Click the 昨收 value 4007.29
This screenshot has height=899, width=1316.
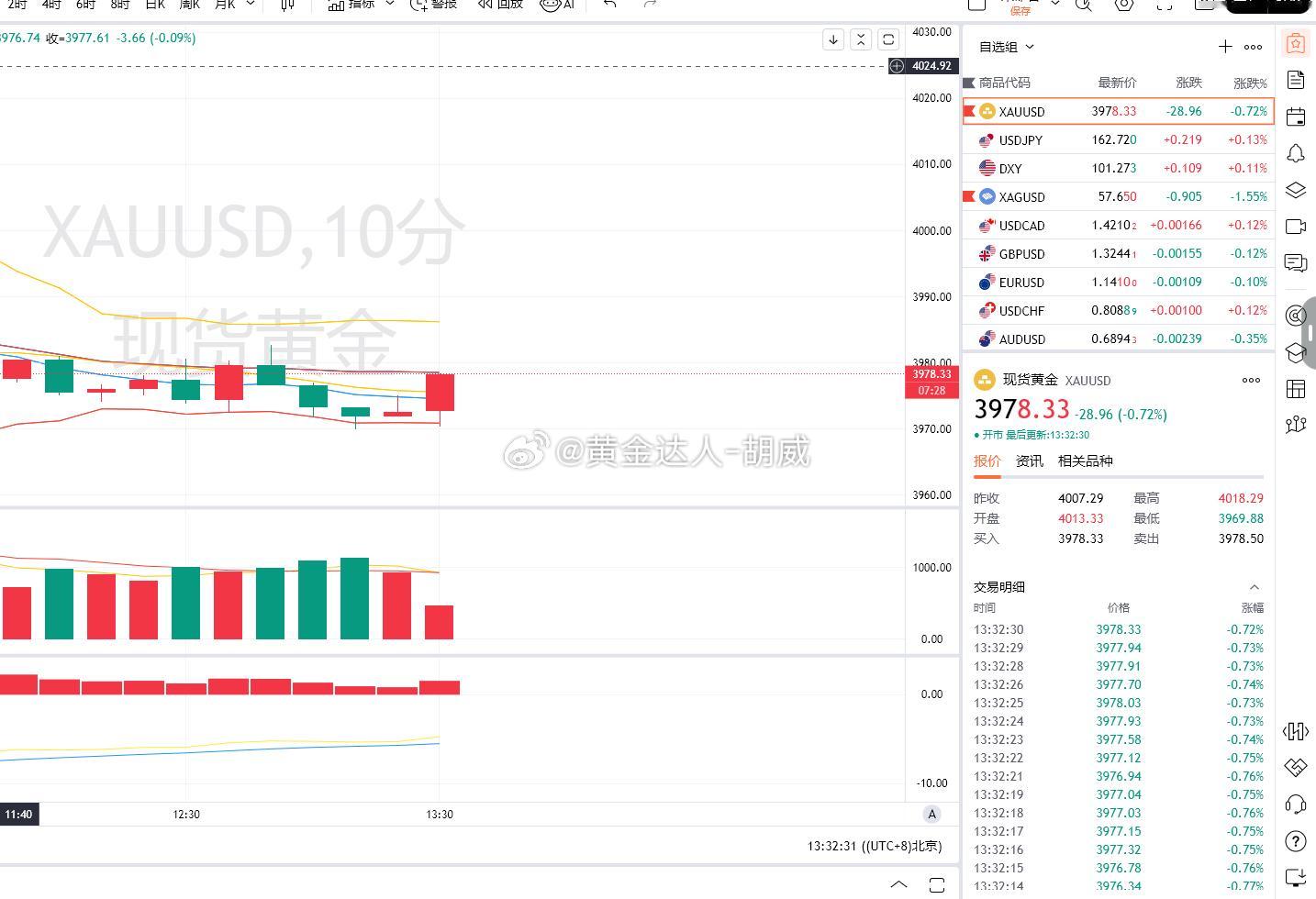(x=1081, y=498)
